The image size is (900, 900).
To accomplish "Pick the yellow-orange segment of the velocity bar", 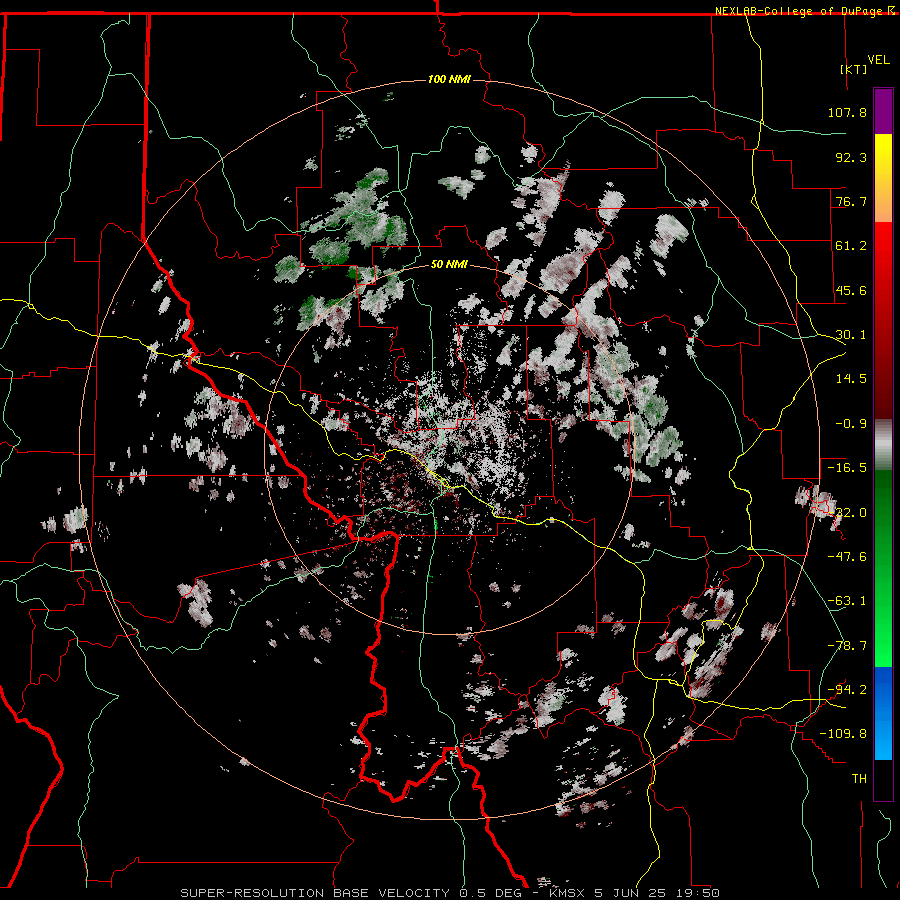I will tap(883, 178).
